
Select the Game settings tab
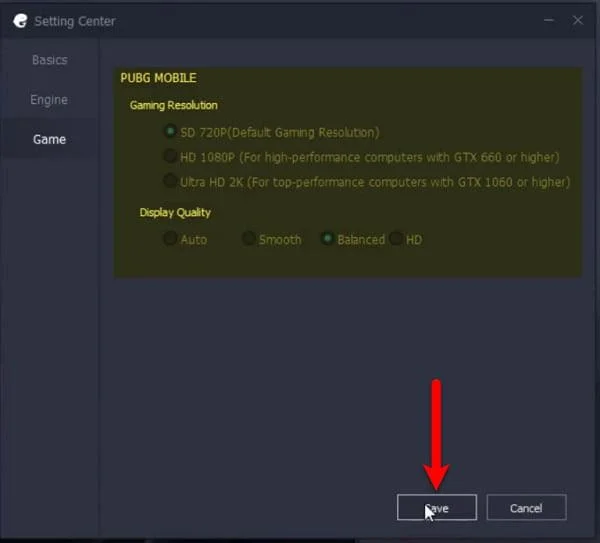coord(49,139)
